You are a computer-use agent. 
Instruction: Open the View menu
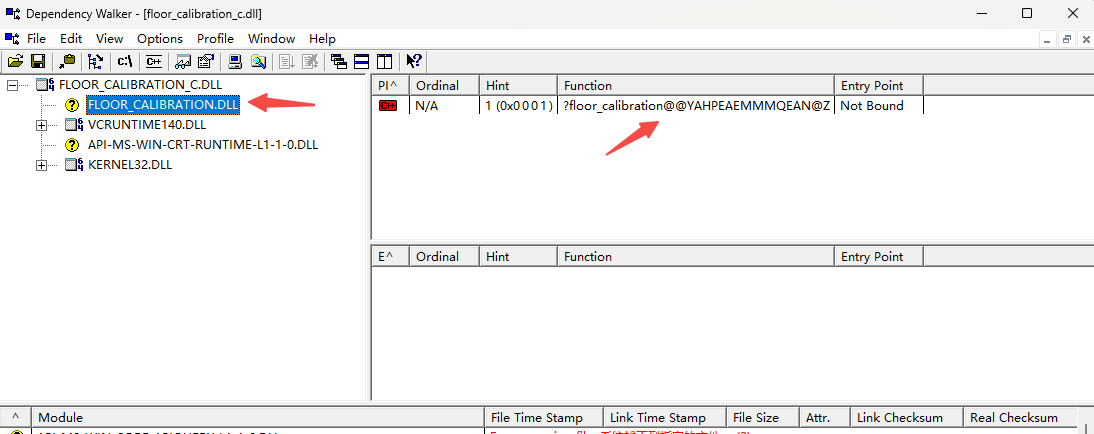tap(110, 38)
